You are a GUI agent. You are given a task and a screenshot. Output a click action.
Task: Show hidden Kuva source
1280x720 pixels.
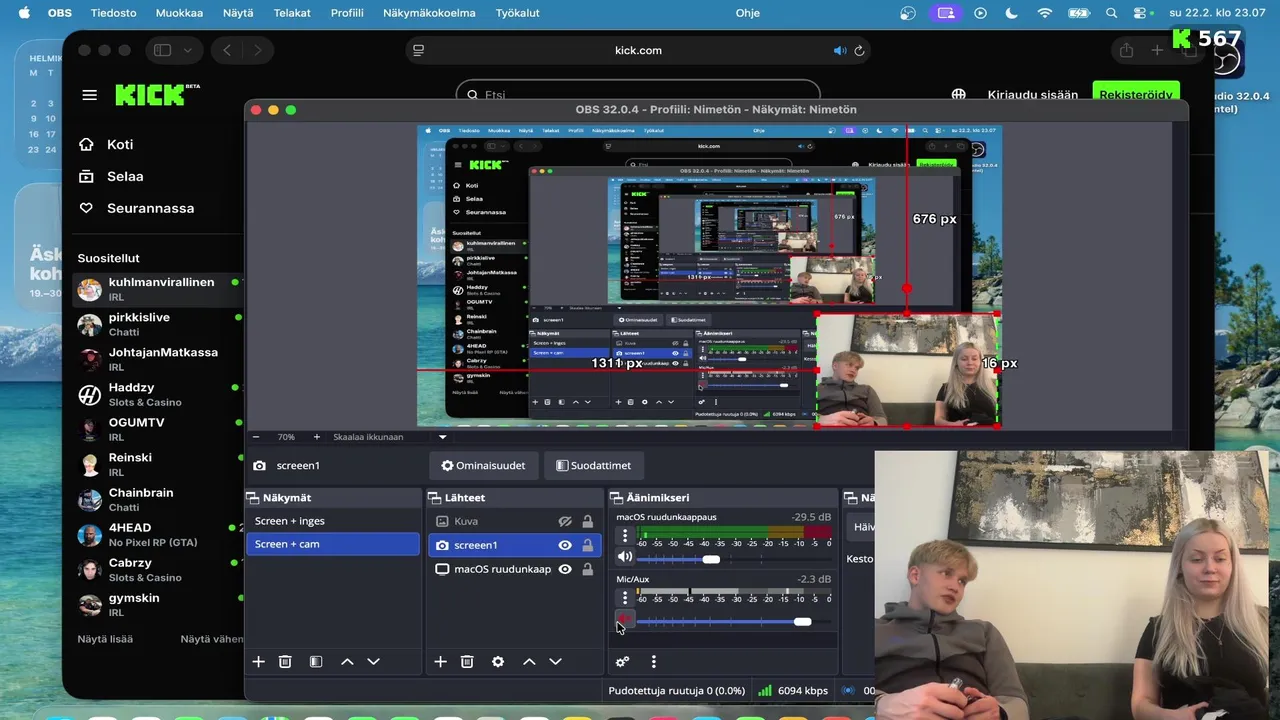point(565,522)
